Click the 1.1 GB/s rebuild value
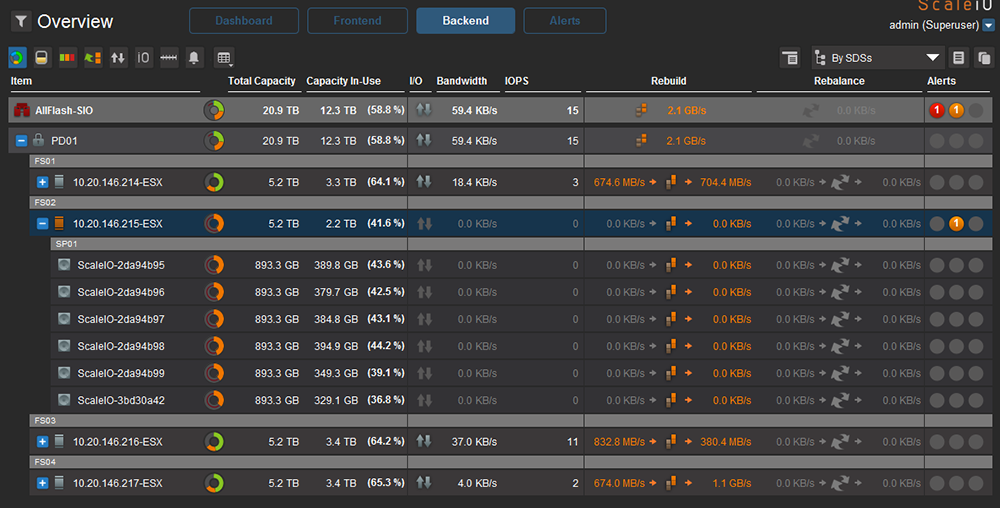Viewport: 1000px width, 508px height. point(732,483)
